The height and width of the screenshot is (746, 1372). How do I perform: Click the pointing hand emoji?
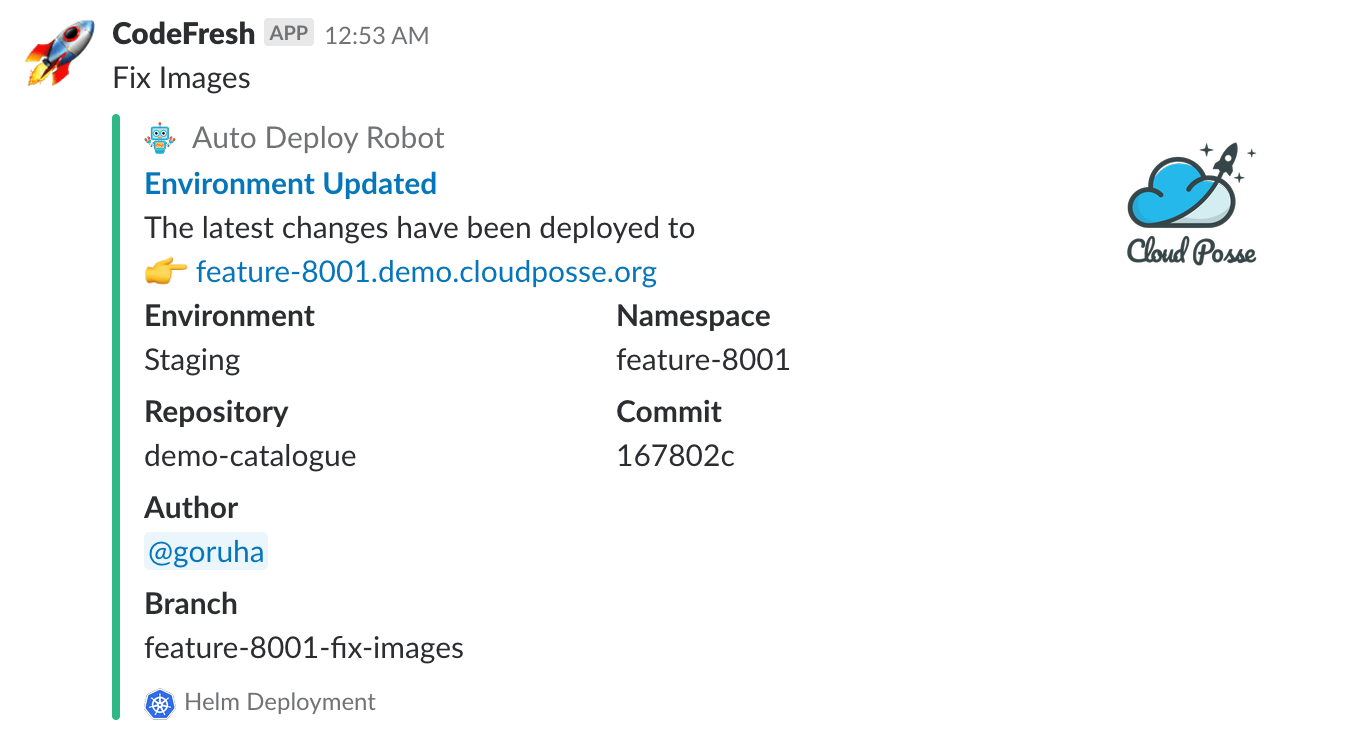point(166,272)
